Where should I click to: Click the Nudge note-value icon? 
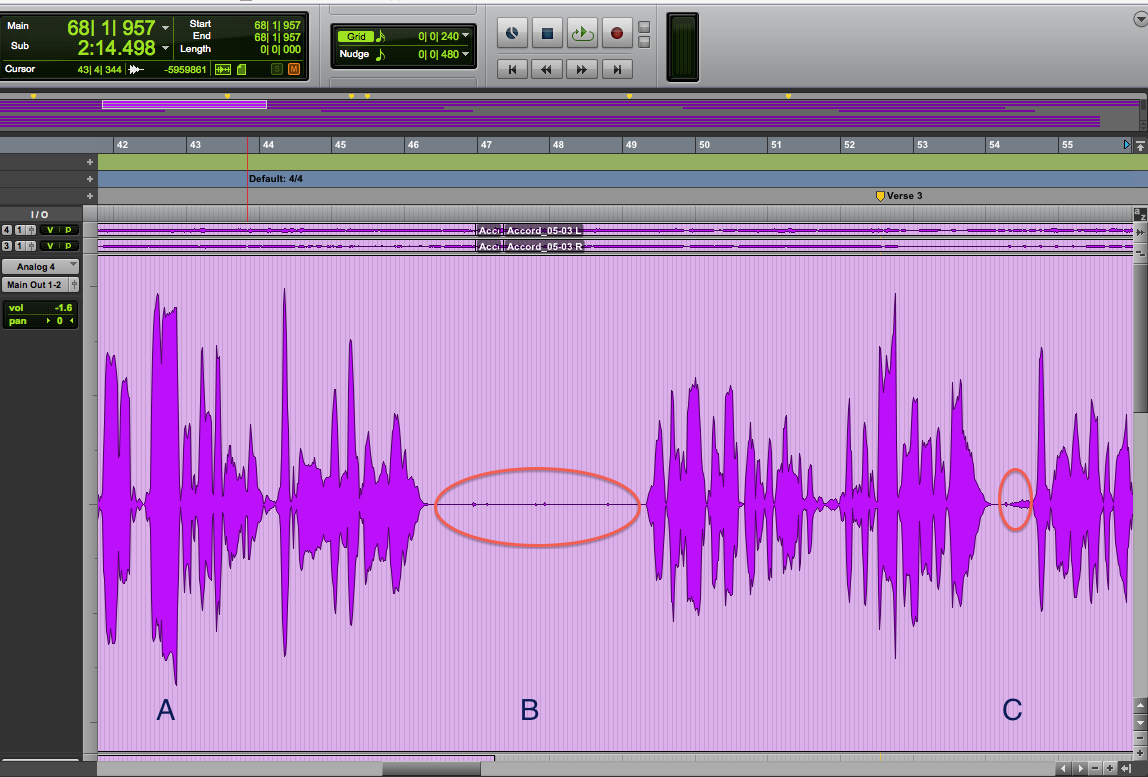coord(381,54)
